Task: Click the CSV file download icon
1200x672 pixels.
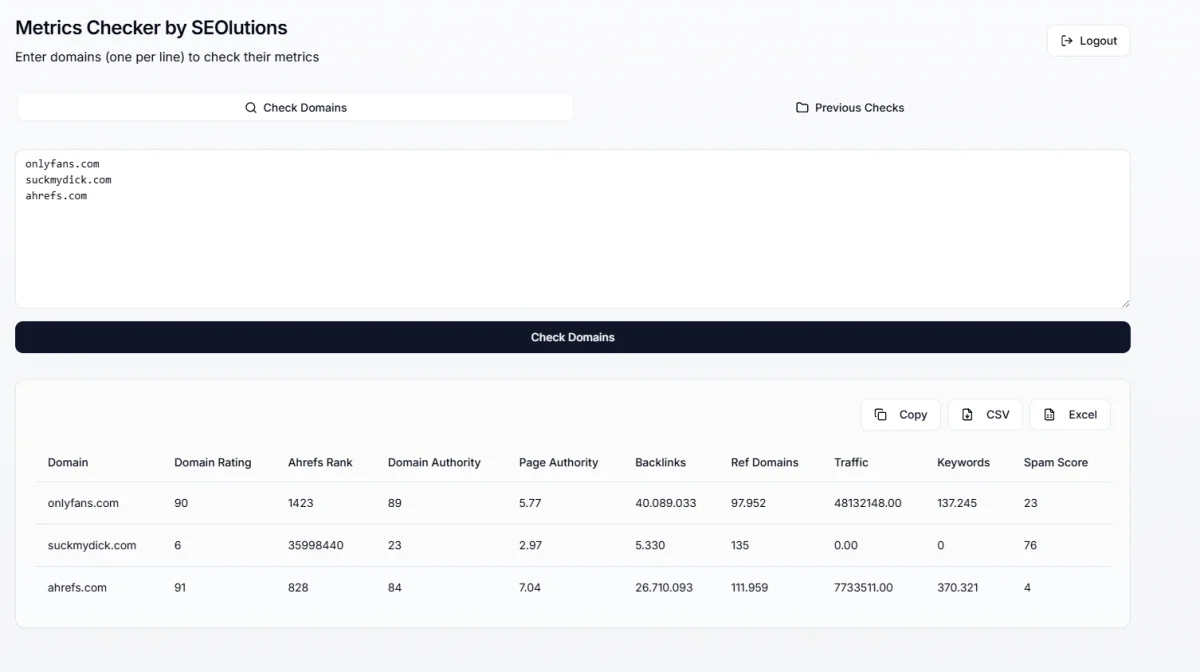Action: (967, 415)
